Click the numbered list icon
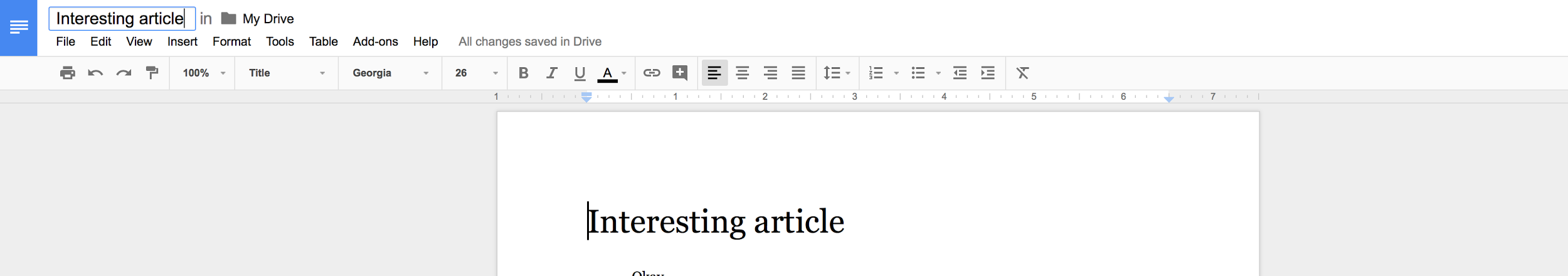Screen dimensions: 1568x276 point(876,73)
